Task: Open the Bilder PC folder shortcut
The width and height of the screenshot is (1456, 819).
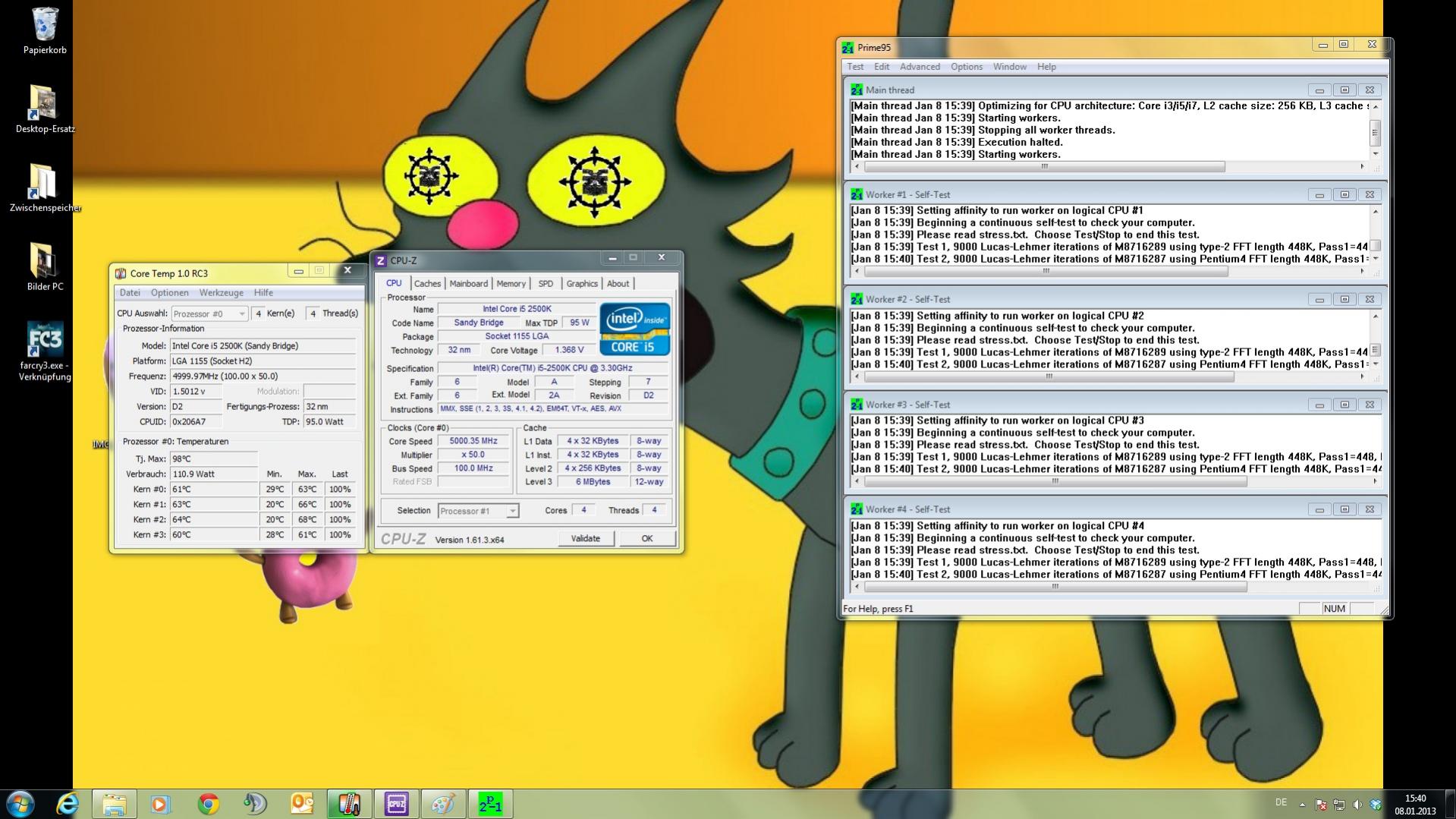Action: 43,261
